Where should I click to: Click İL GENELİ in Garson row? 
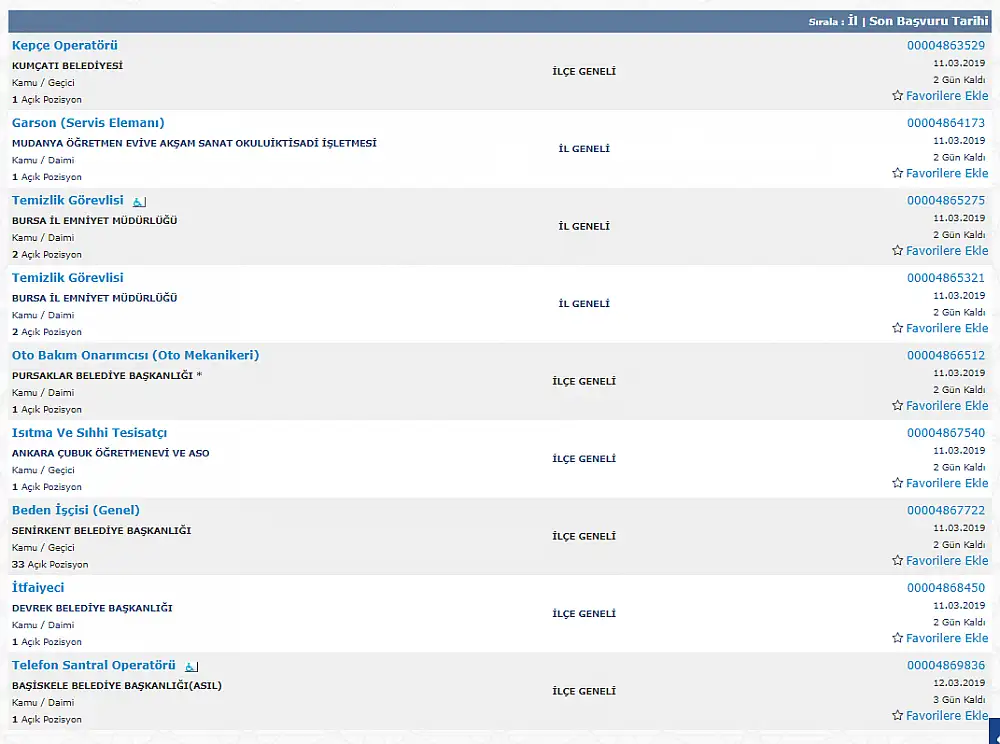pyautogui.click(x=584, y=149)
